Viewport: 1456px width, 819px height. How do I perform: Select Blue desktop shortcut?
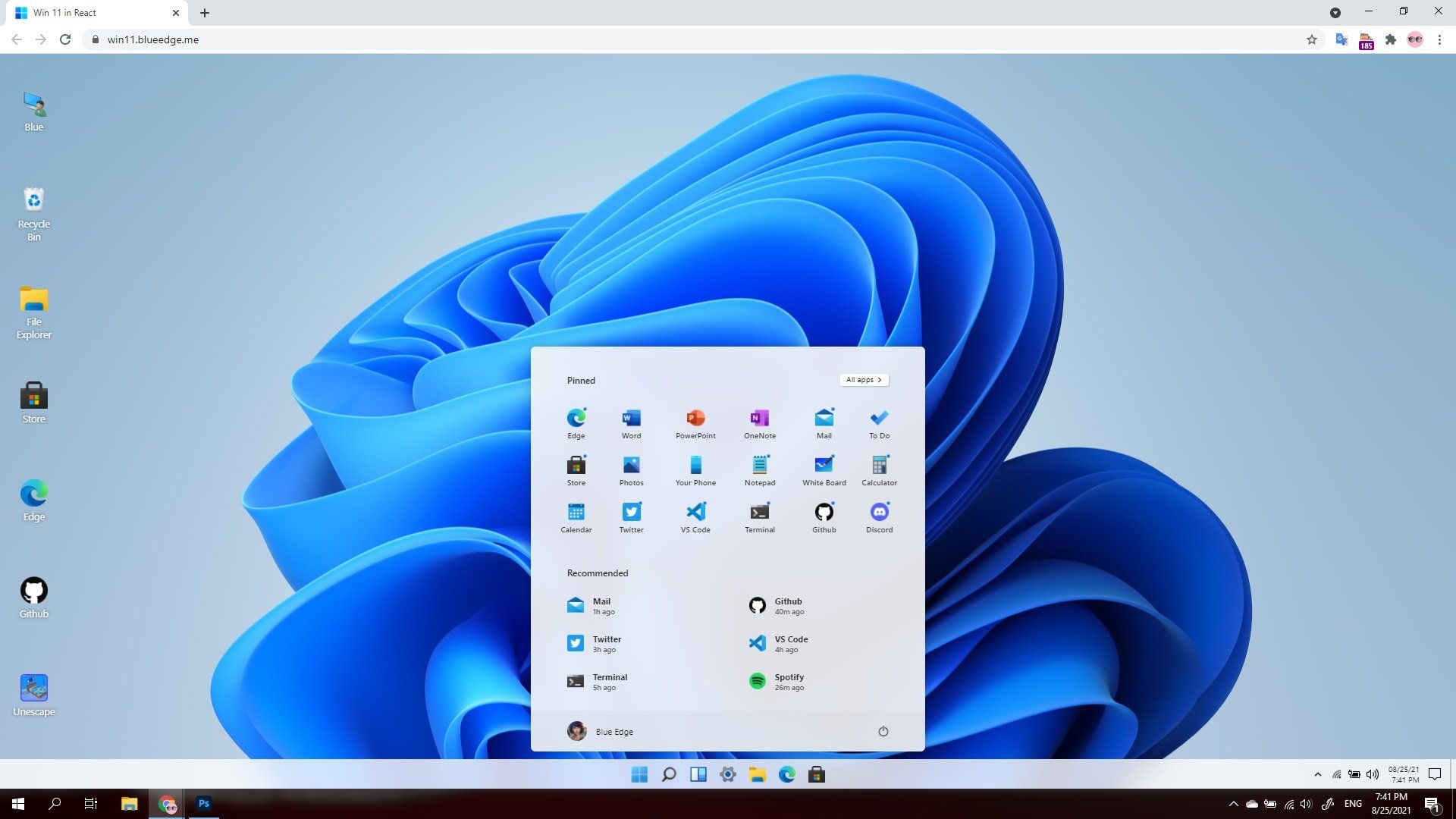34,111
